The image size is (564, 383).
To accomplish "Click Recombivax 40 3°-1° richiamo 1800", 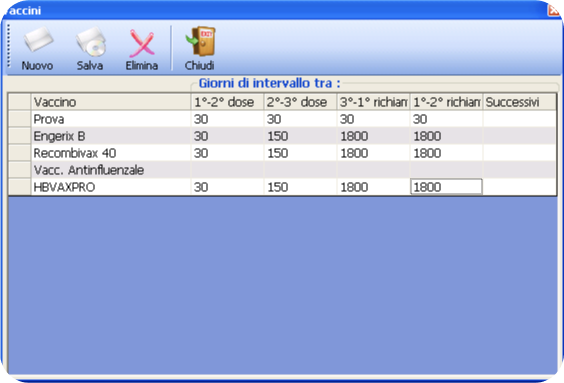I will (x=373, y=153).
